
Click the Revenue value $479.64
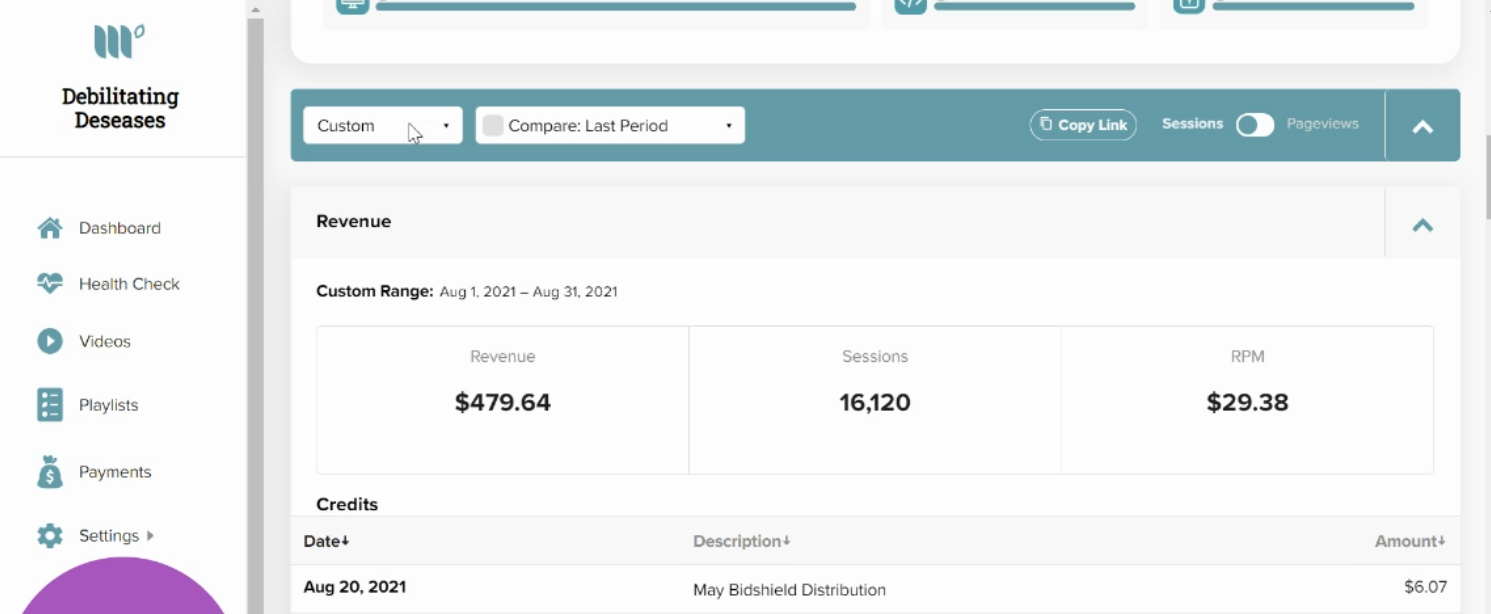503,403
